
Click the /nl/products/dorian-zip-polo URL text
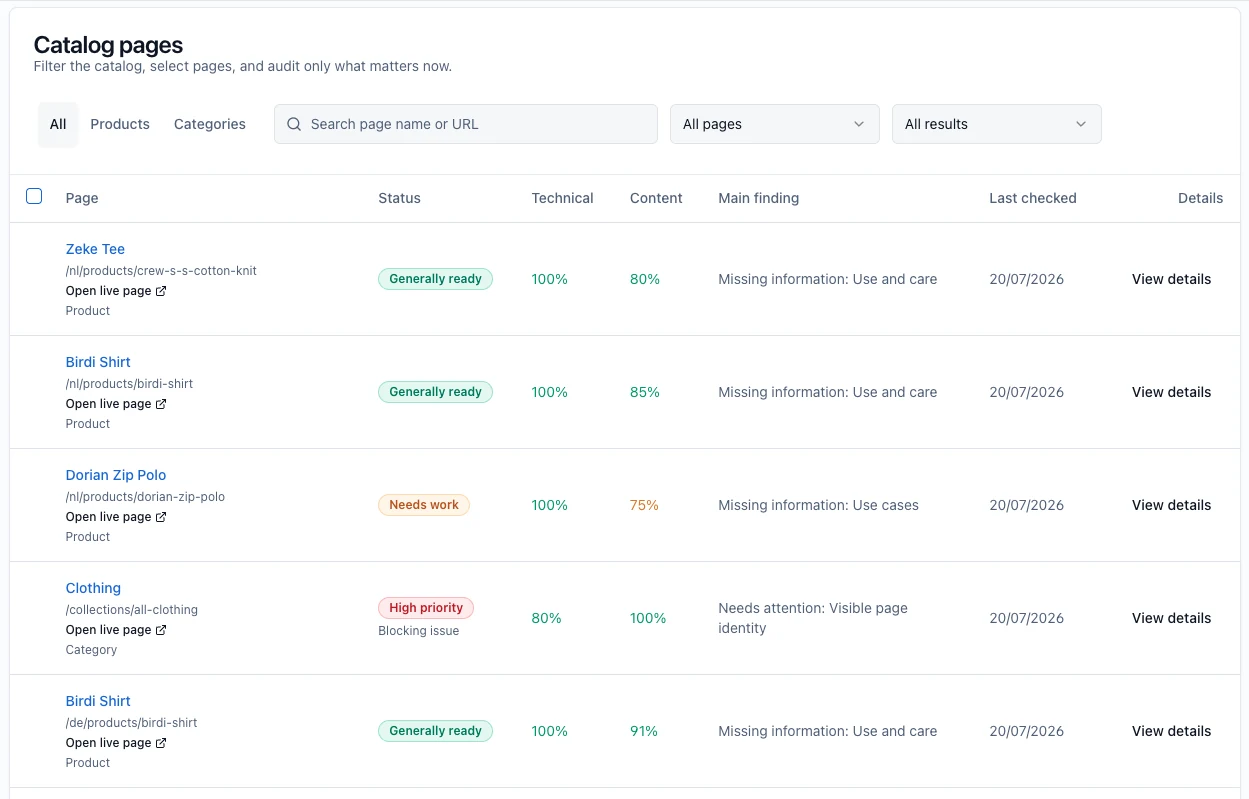point(145,497)
